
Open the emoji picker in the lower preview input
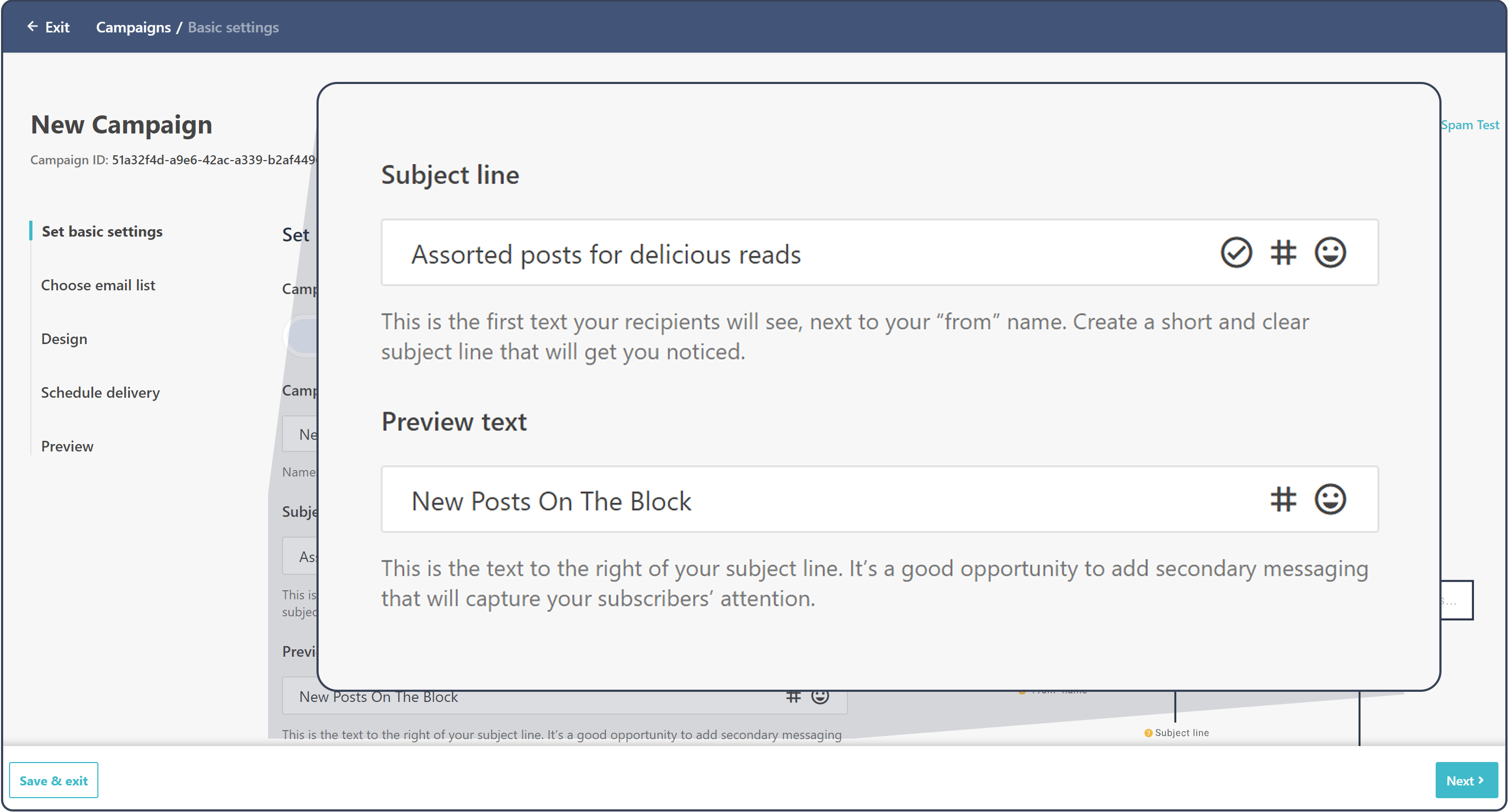819,696
